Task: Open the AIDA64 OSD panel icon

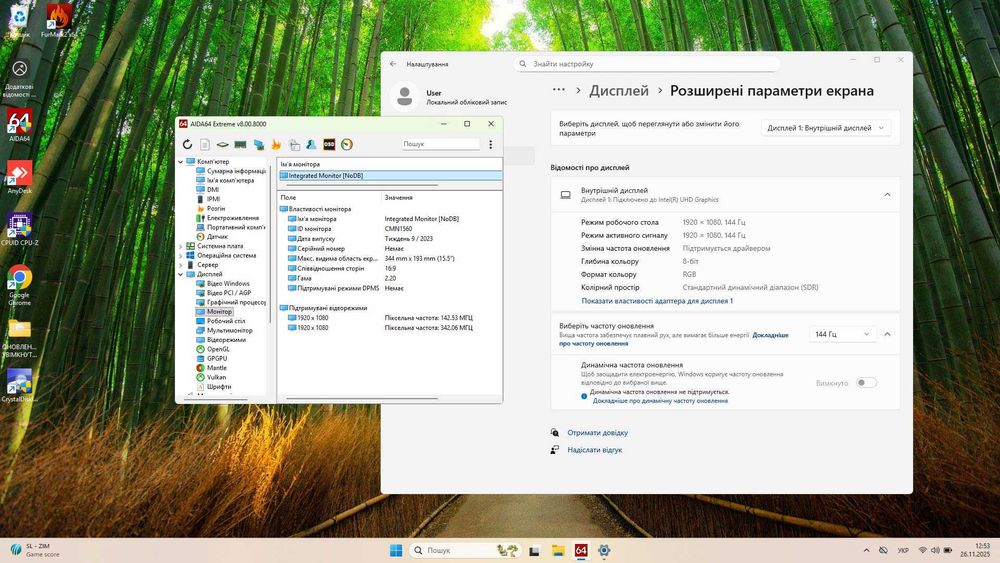Action: click(329, 145)
